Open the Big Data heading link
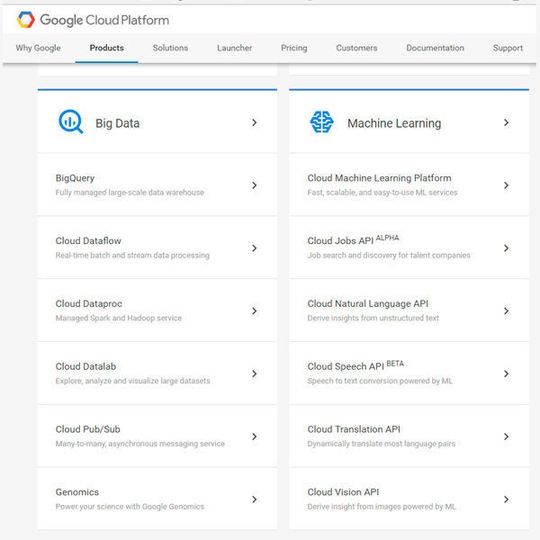Screen dimensions: 540x540 click(117, 123)
